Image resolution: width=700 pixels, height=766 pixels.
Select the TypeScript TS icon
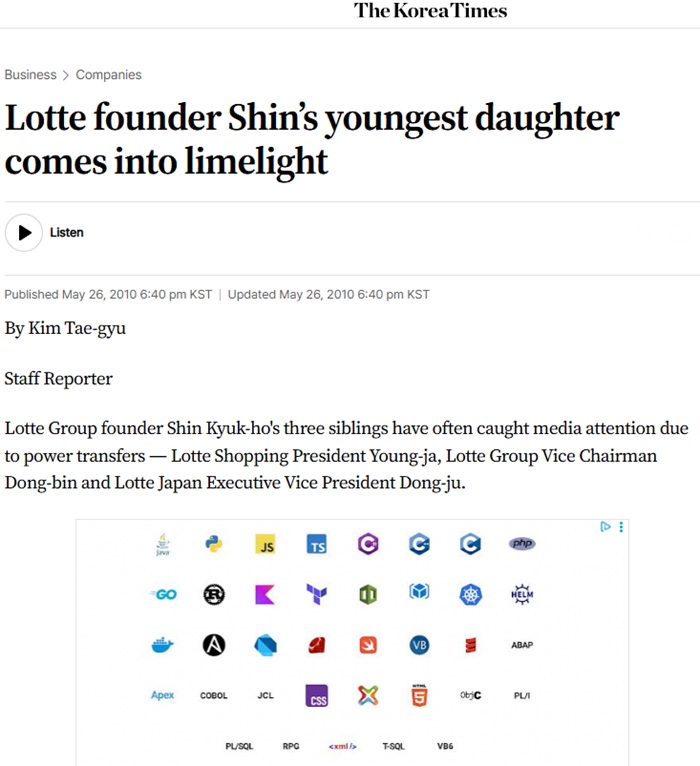[x=317, y=545]
